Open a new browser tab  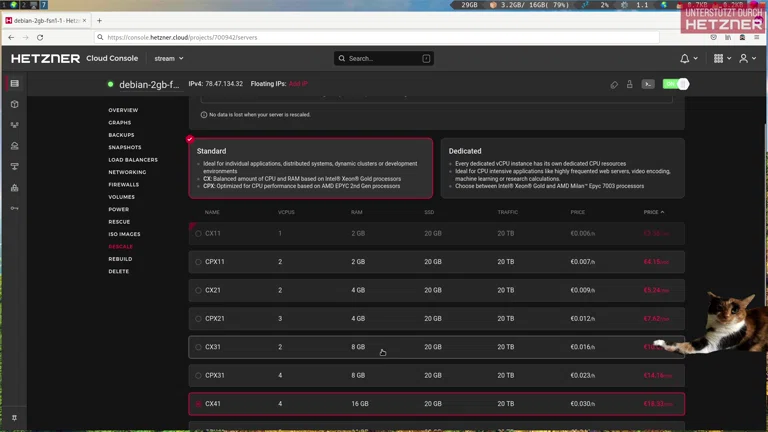(99, 21)
